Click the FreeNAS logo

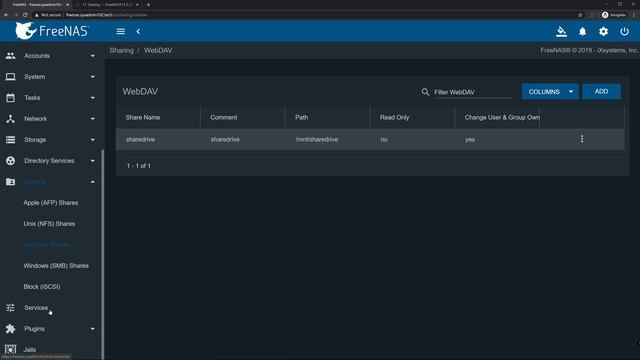click(x=52, y=31)
